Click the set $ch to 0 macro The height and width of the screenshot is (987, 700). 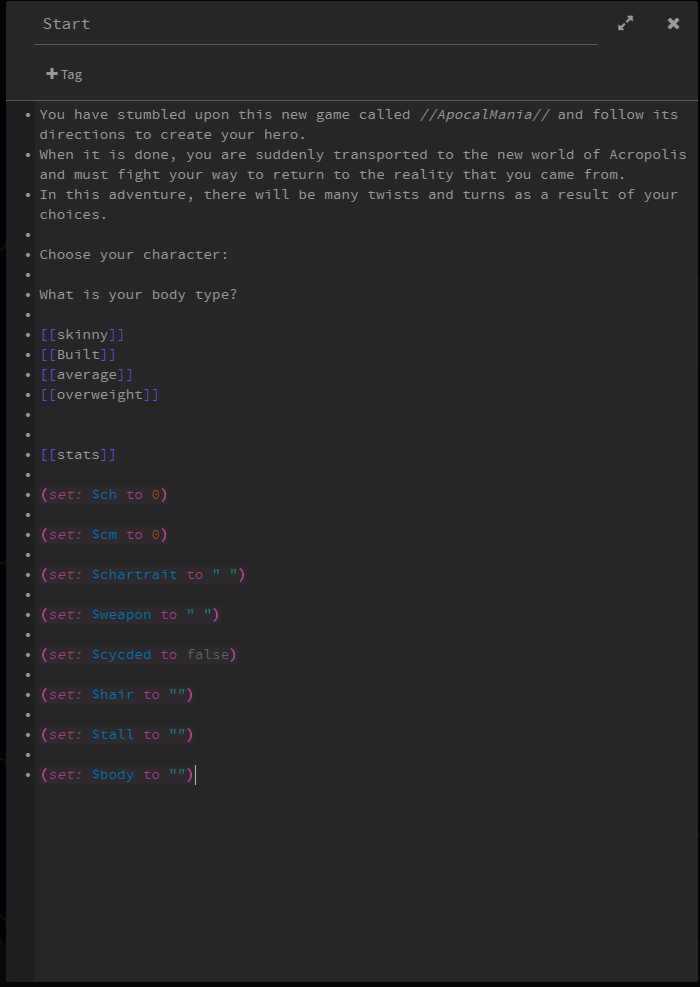coord(104,494)
